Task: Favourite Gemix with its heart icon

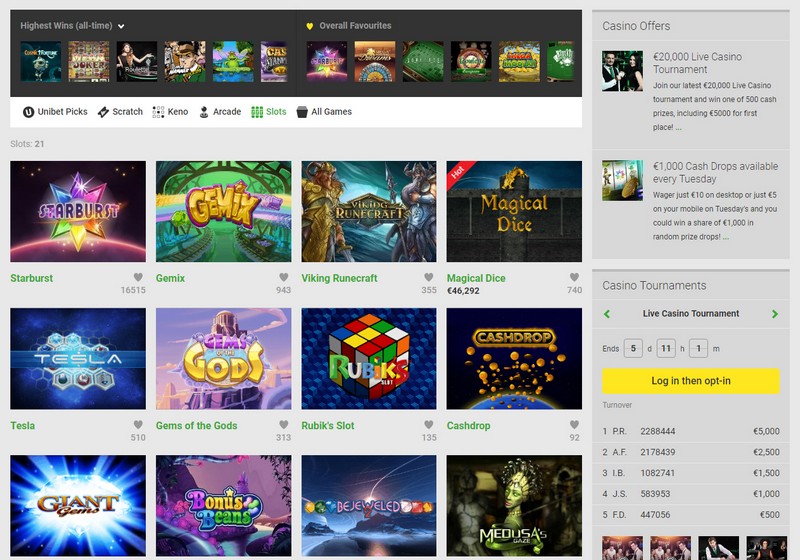Action: [284, 277]
